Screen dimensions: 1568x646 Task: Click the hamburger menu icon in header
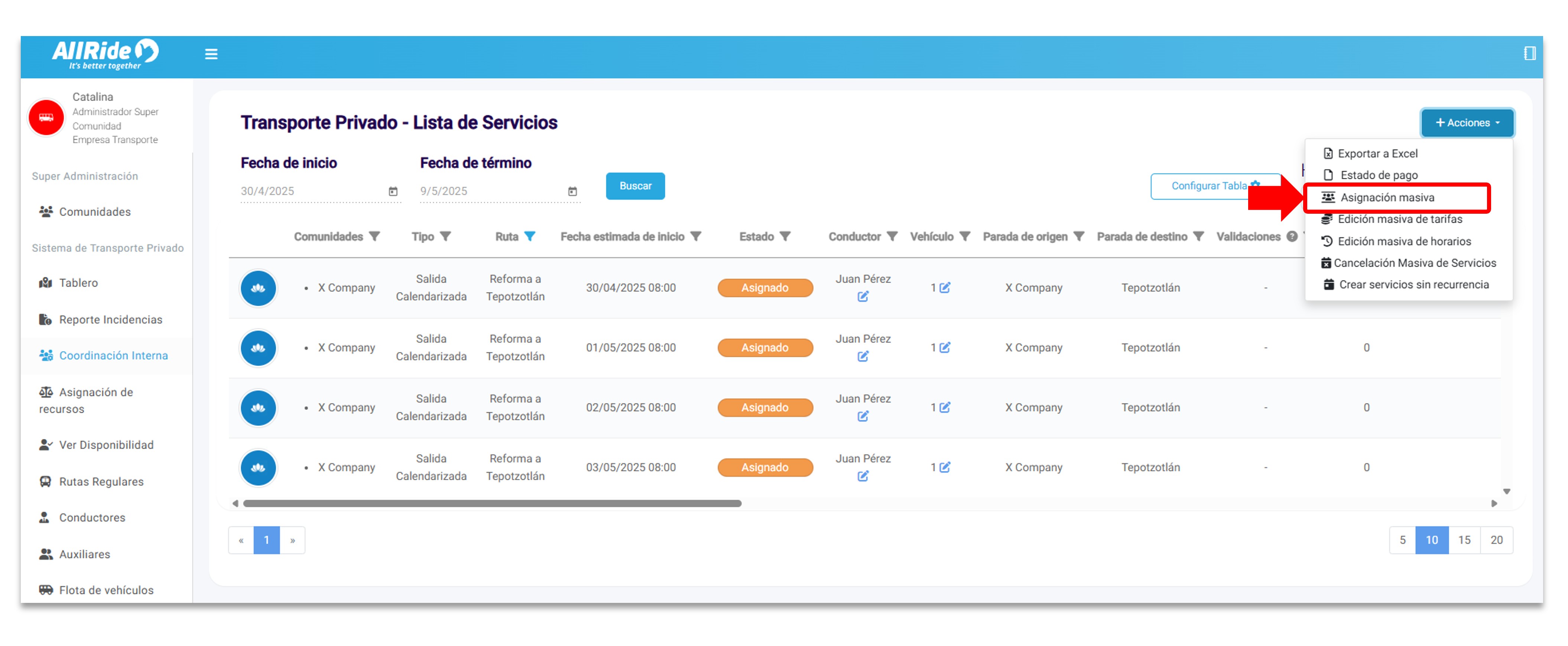211,54
